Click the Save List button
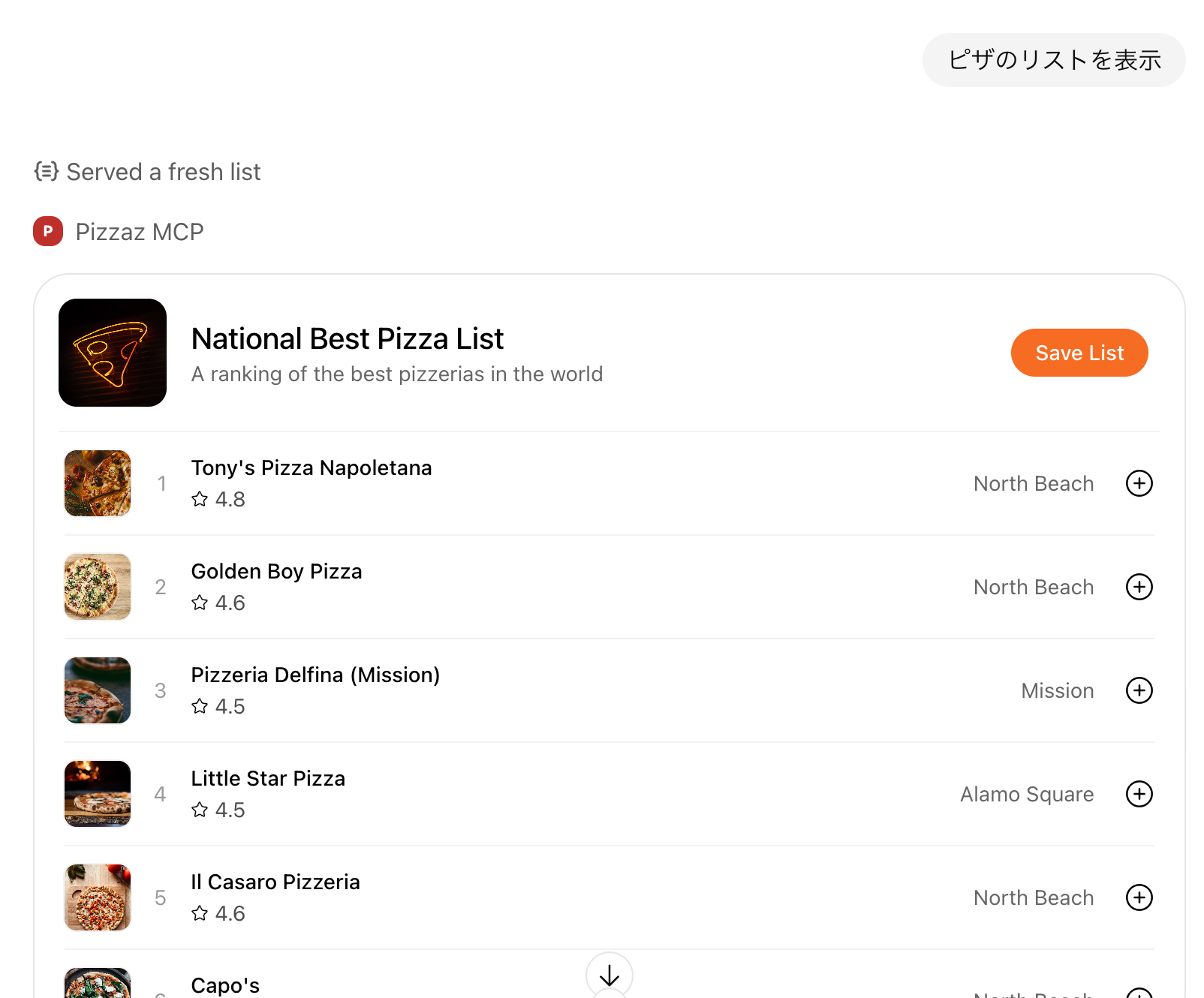The height and width of the screenshot is (998, 1204). point(1079,353)
